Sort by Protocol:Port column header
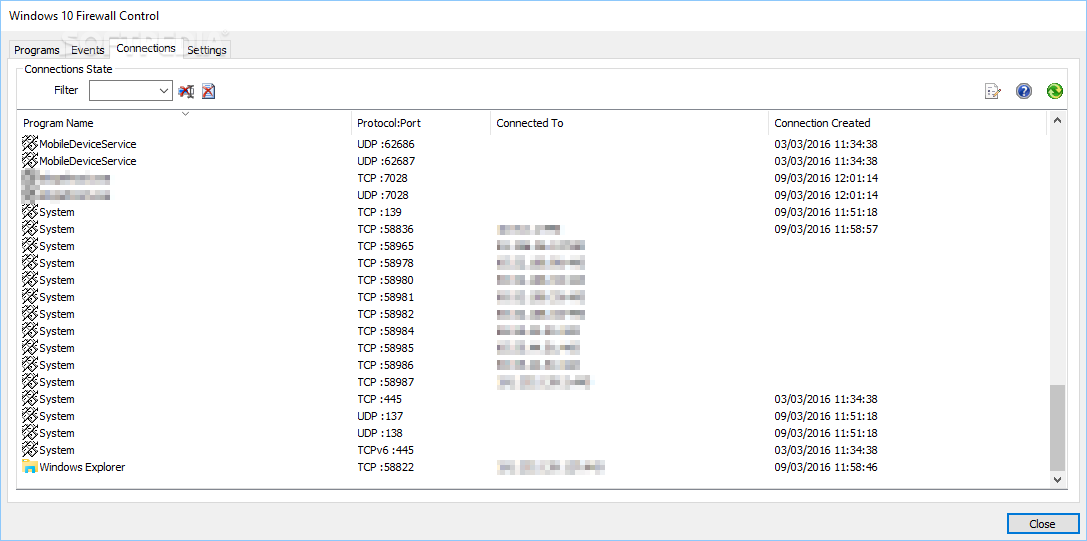 [421, 123]
